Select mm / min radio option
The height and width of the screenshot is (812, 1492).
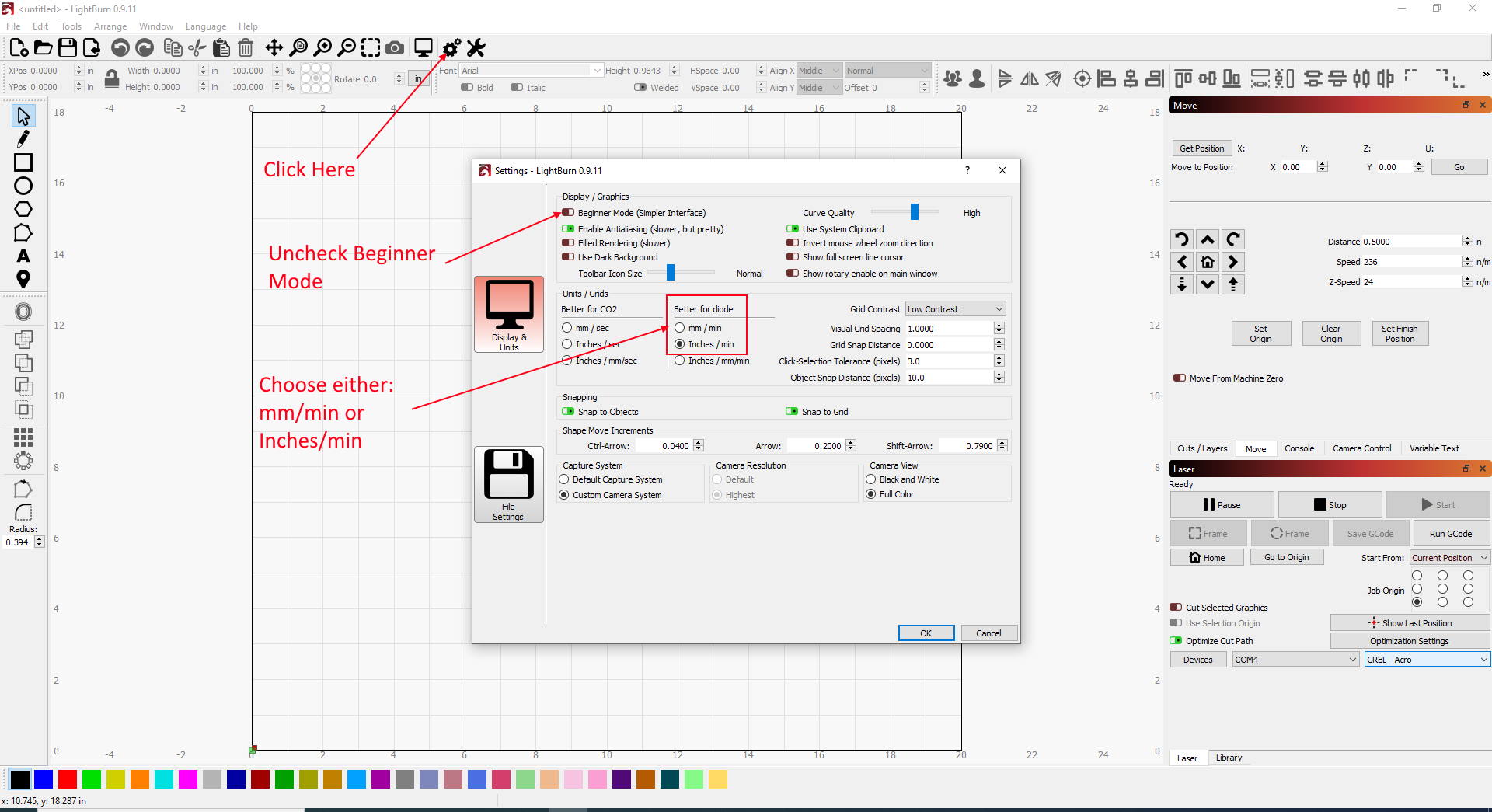pyautogui.click(x=680, y=328)
